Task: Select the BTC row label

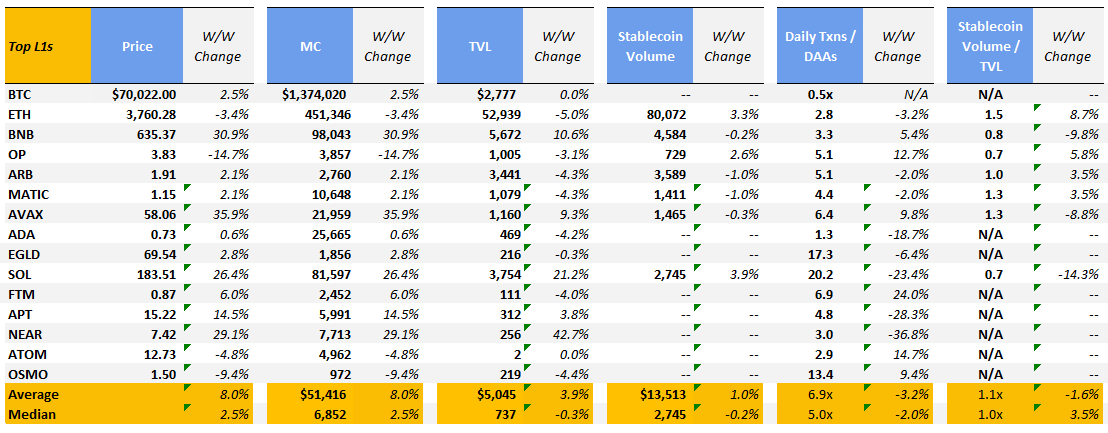Action: pyautogui.click(x=20, y=94)
